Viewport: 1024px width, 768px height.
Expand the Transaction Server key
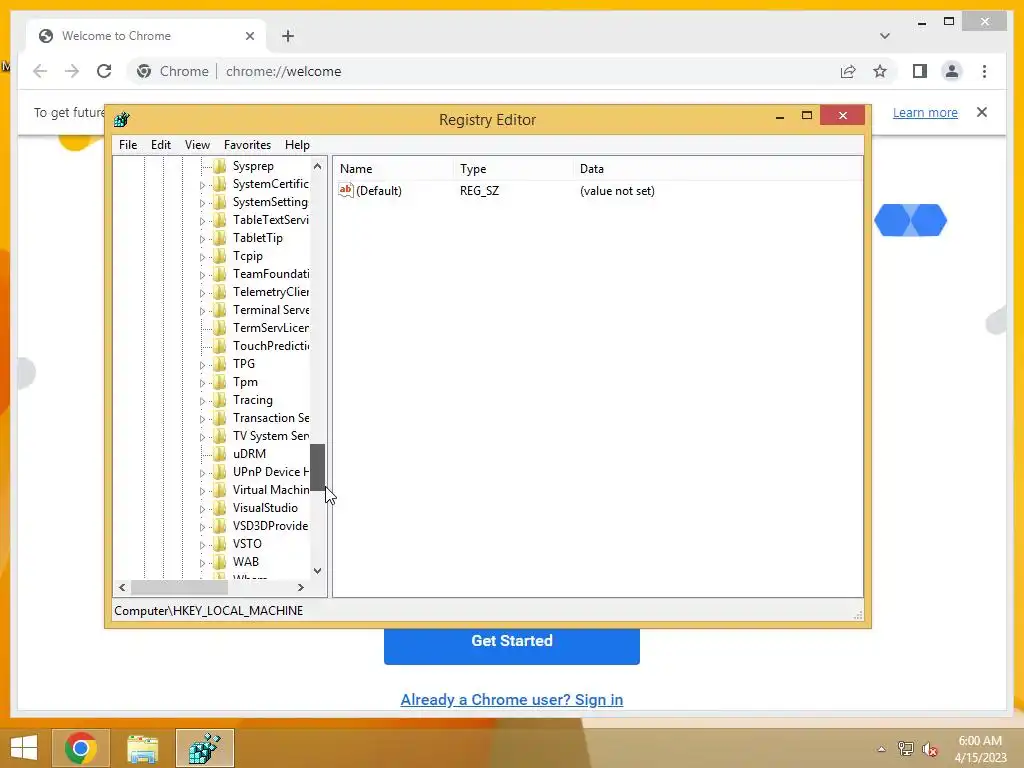click(x=202, y=419)
